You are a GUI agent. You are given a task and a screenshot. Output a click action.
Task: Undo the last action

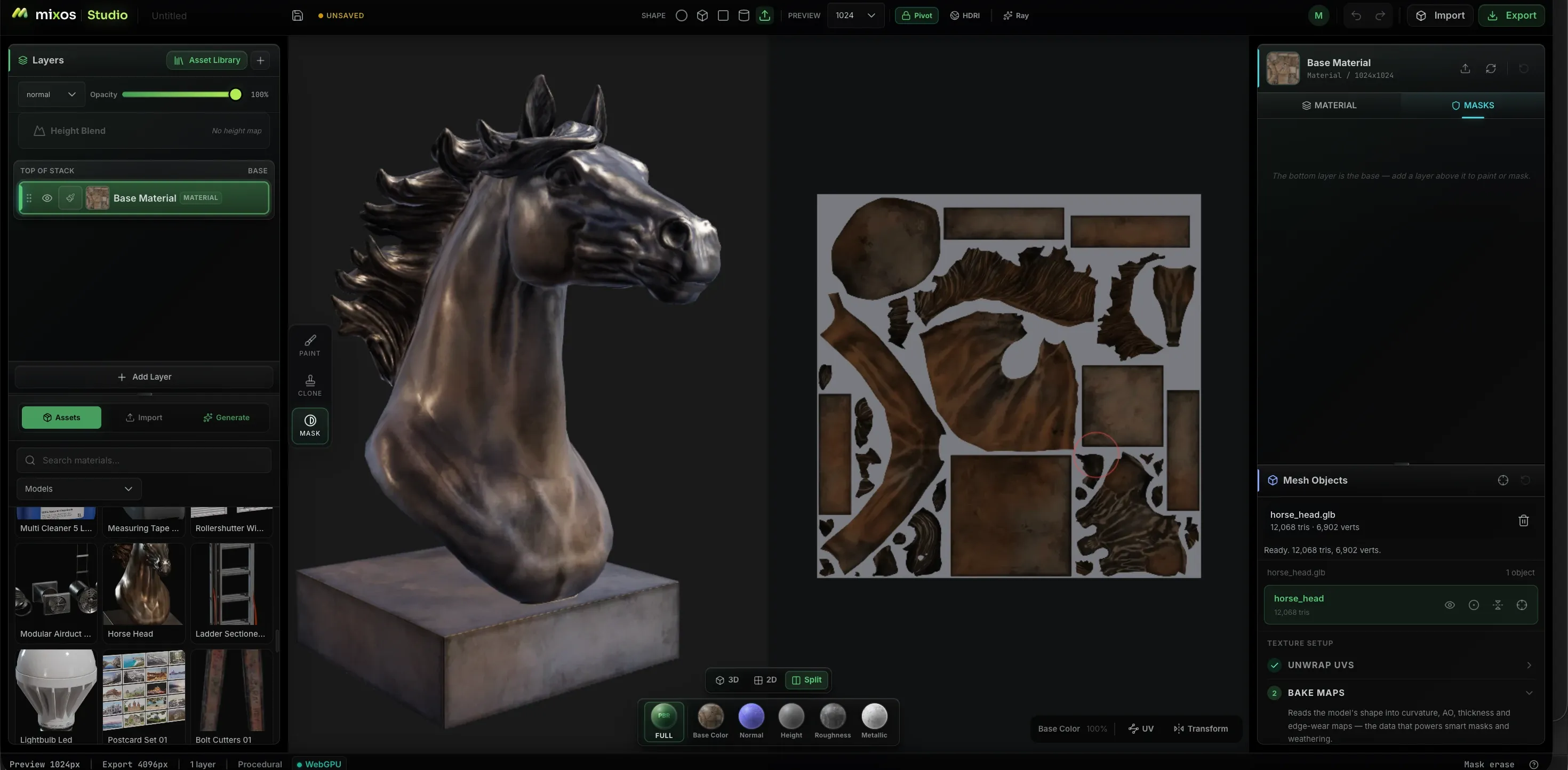(1356, 15)
